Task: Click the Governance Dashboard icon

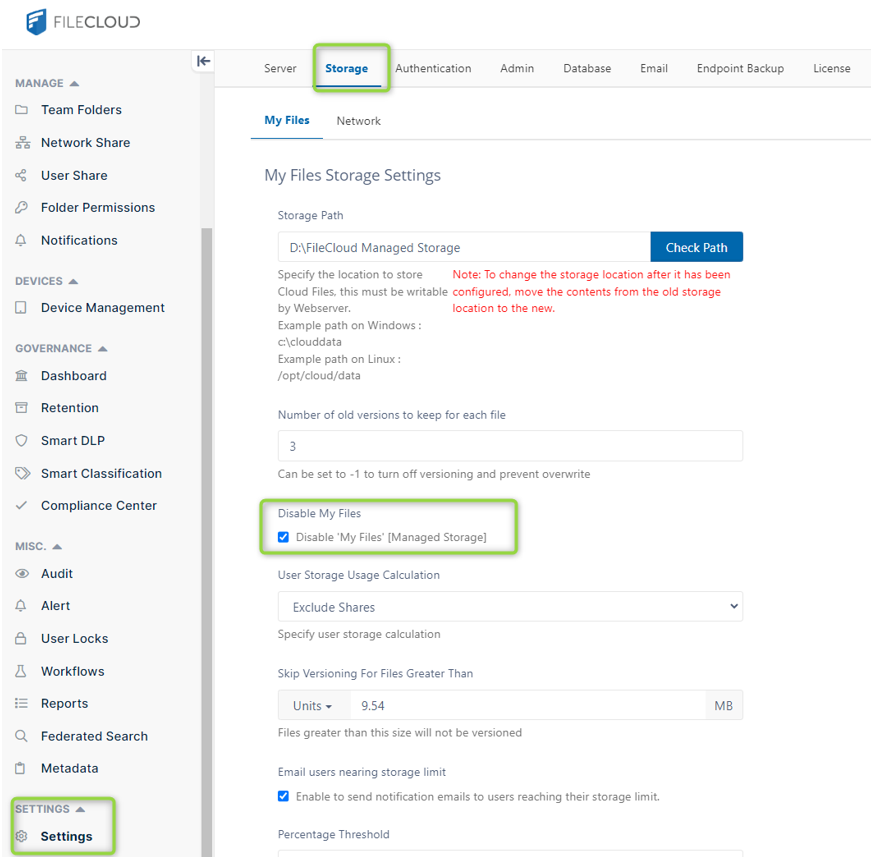Action: (x=21, y=376)
